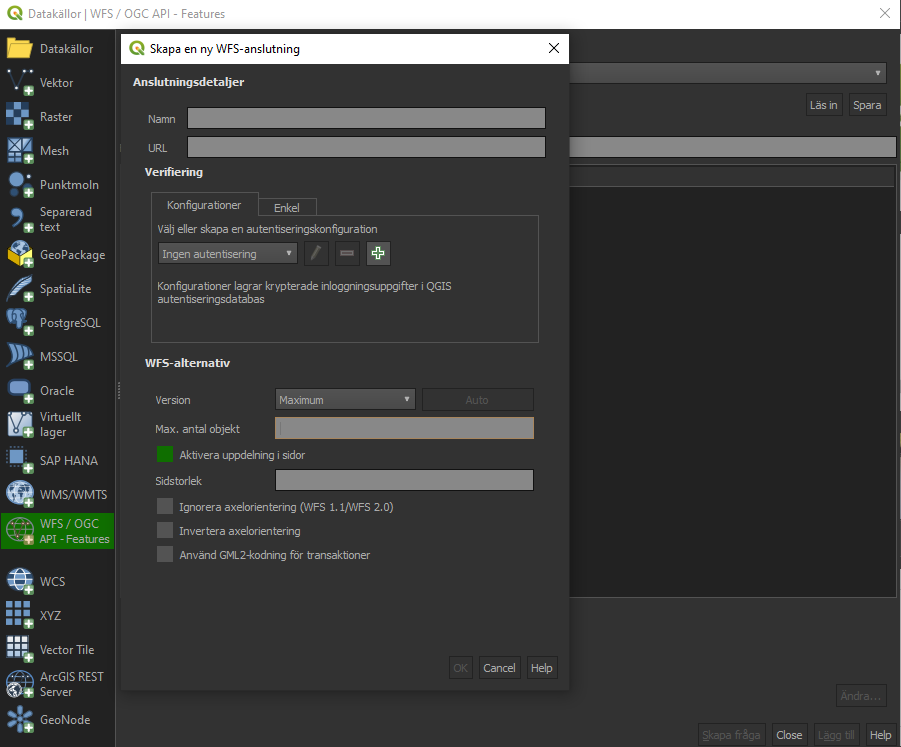The image size is (901, 747).
Task: Click the OK button
Action: click(x=460, y=668)
